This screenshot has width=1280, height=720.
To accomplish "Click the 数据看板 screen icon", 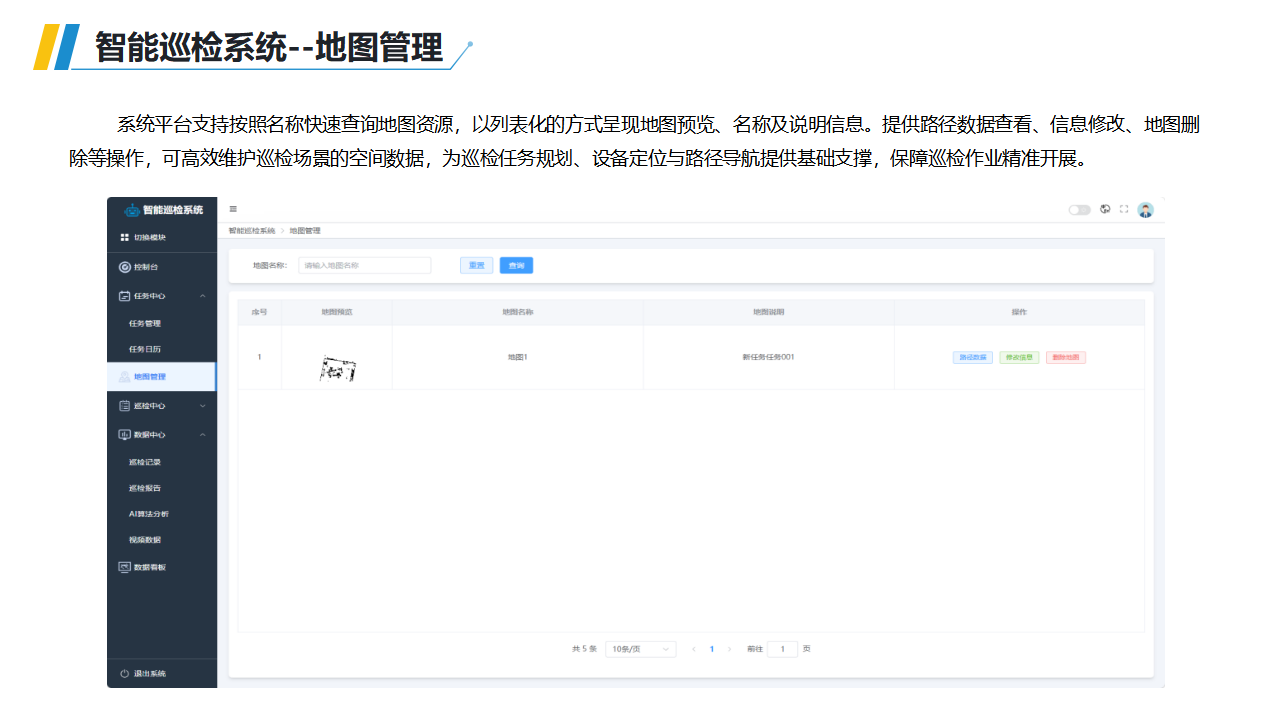I will click(x=125, y=567).
